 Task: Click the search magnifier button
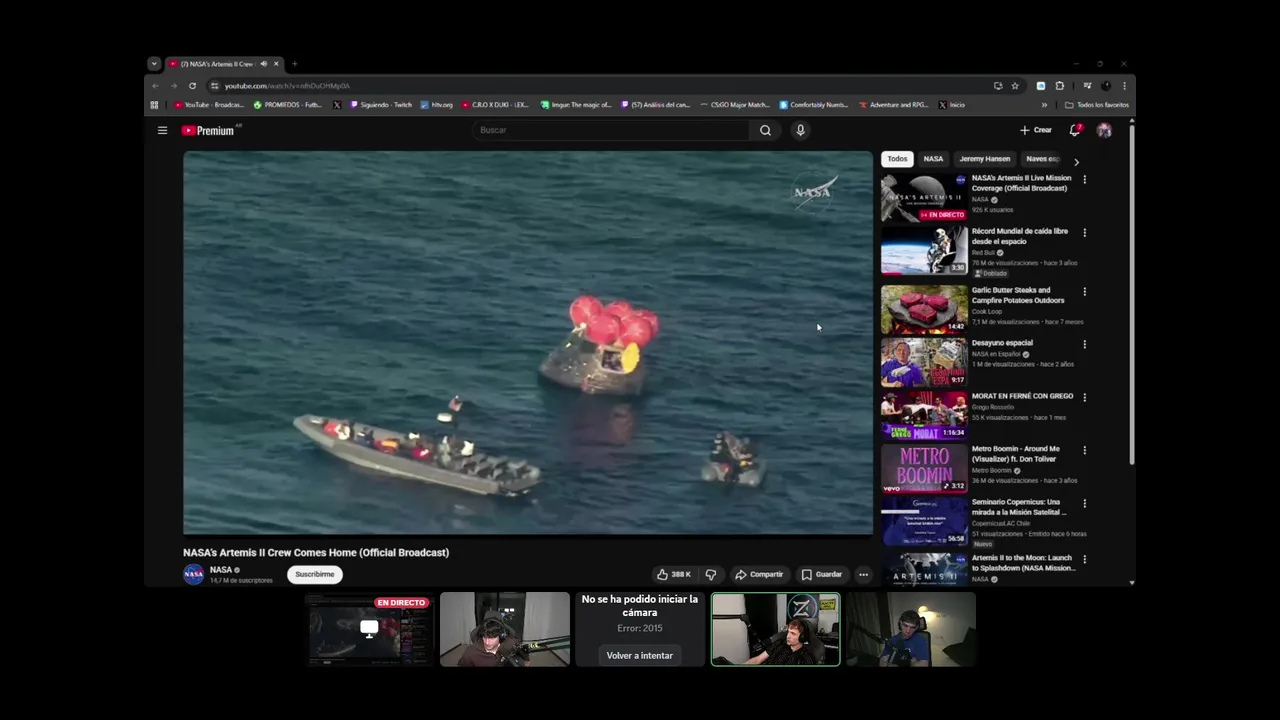coord(765,130)
